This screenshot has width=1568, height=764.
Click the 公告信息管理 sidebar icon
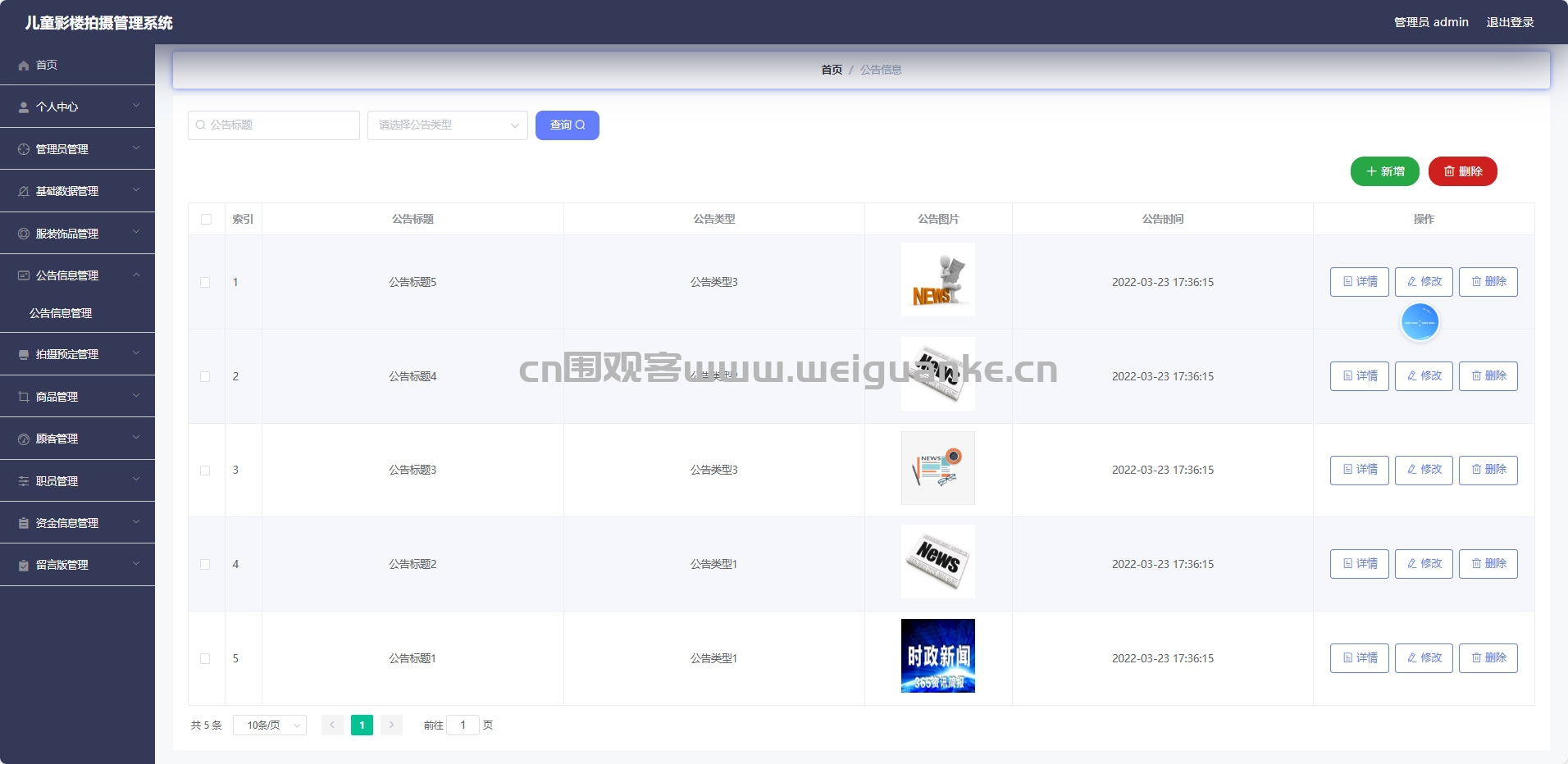(24, 275)
